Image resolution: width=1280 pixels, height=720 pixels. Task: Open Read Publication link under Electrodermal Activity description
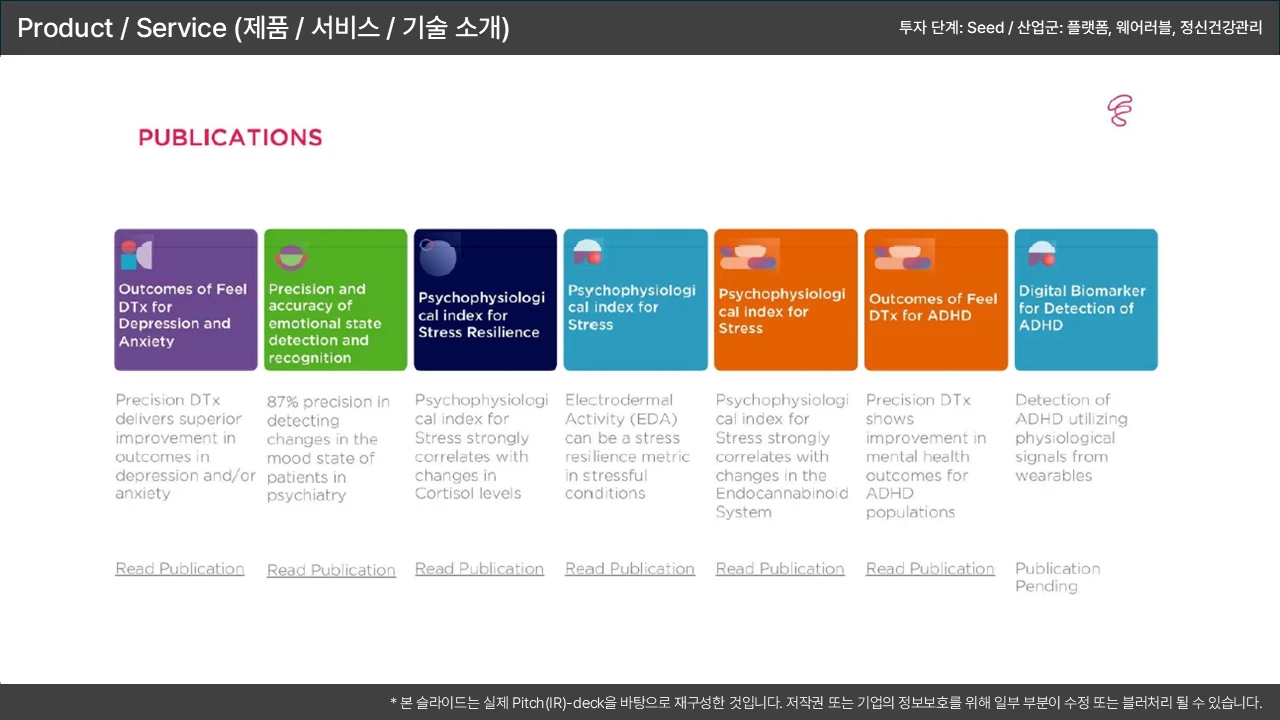click(x=629, y=569)
